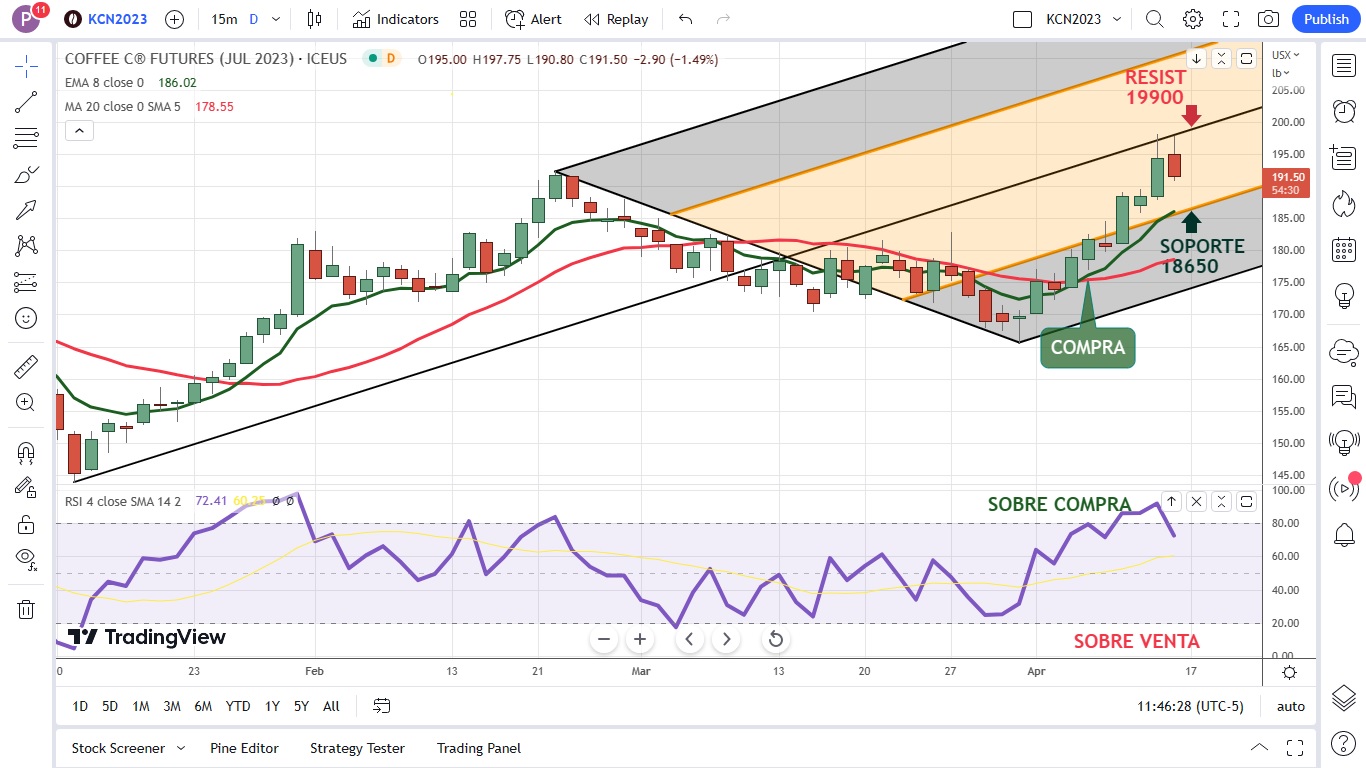Open the emoji icons picker
This screenshot has height=768, width=1366.
tap(27, 318)
